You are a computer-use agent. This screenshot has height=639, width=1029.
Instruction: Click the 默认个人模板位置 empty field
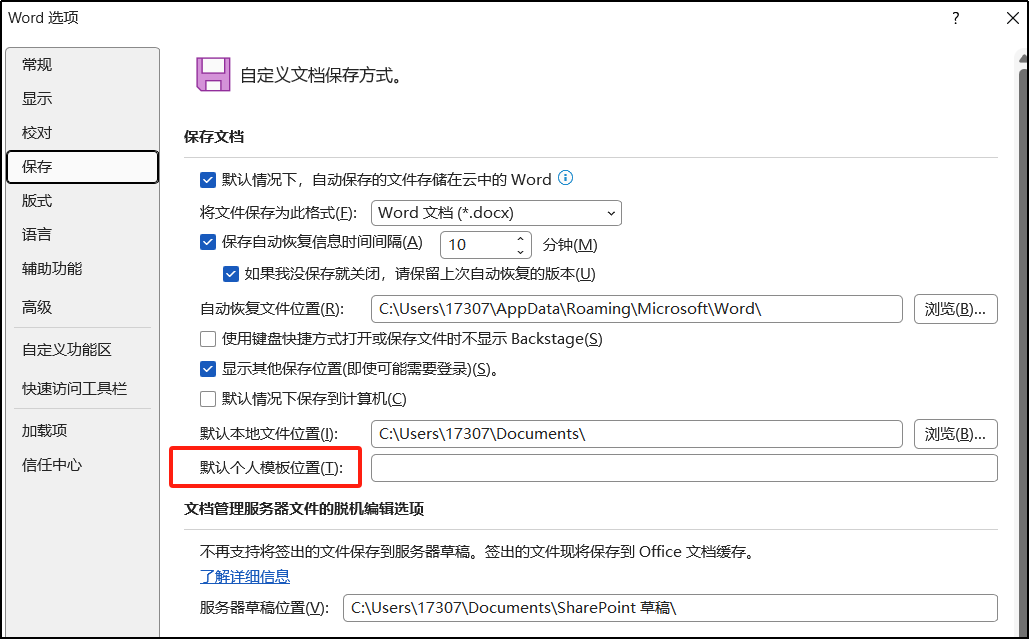coord(684,468)
